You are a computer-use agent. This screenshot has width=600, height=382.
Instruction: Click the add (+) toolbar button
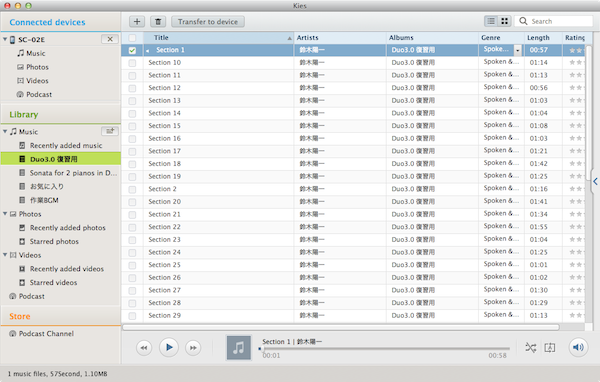point(137,21)
